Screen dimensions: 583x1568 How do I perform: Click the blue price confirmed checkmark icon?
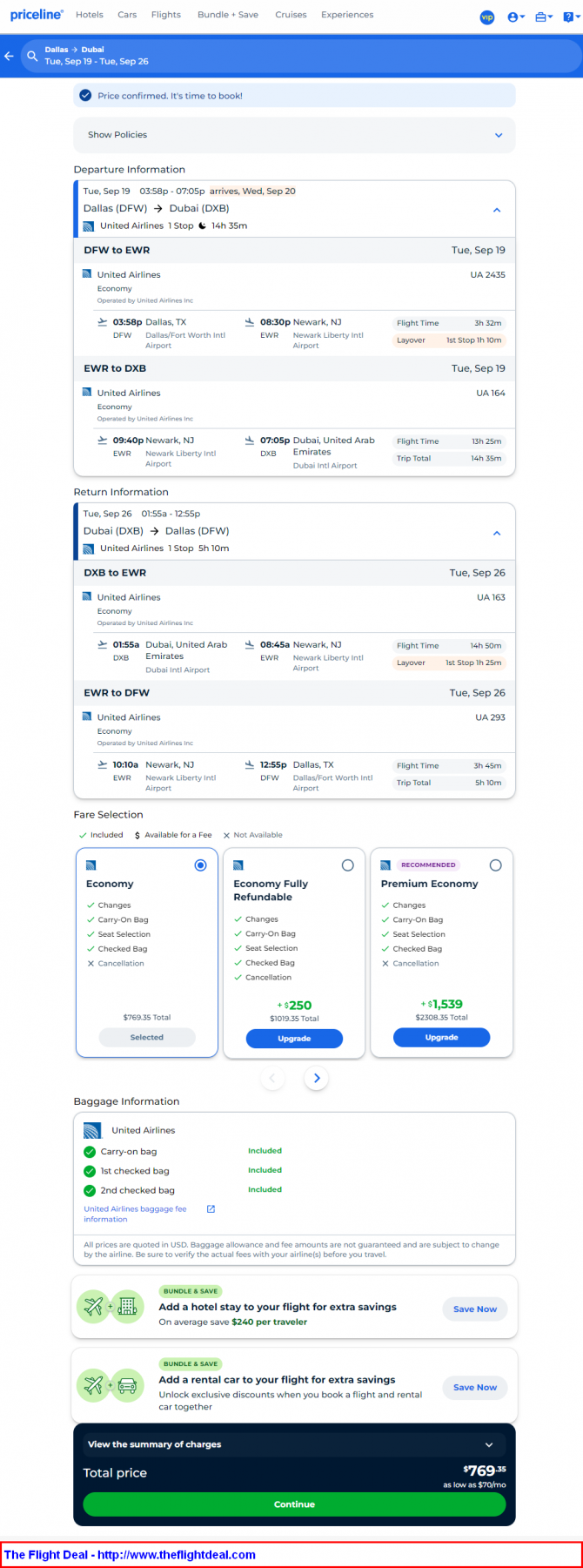pos(85,96)
